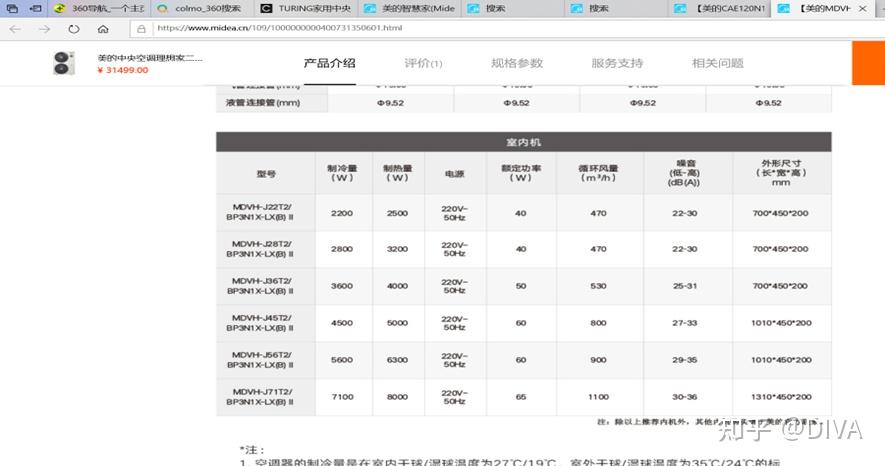885x466 pixels.
Task: Go back with the browser back arrow
Action: 15,29
